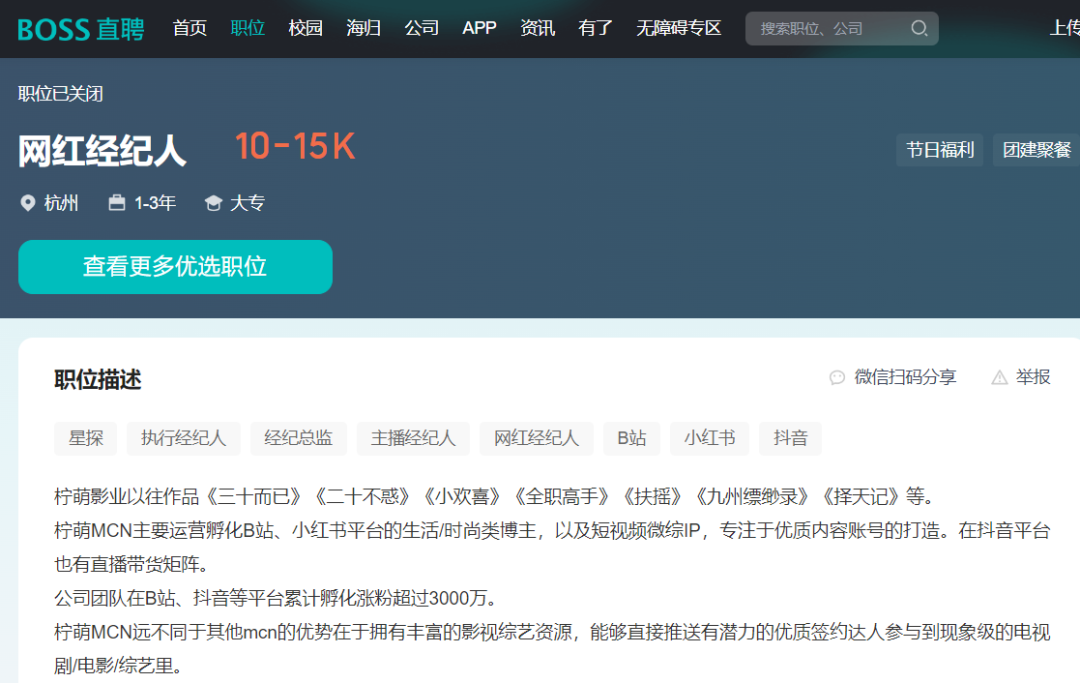This screenshot has height=683, width=1080.
Task: Click the BOSS直聘 logo
Action: (81, 29)
